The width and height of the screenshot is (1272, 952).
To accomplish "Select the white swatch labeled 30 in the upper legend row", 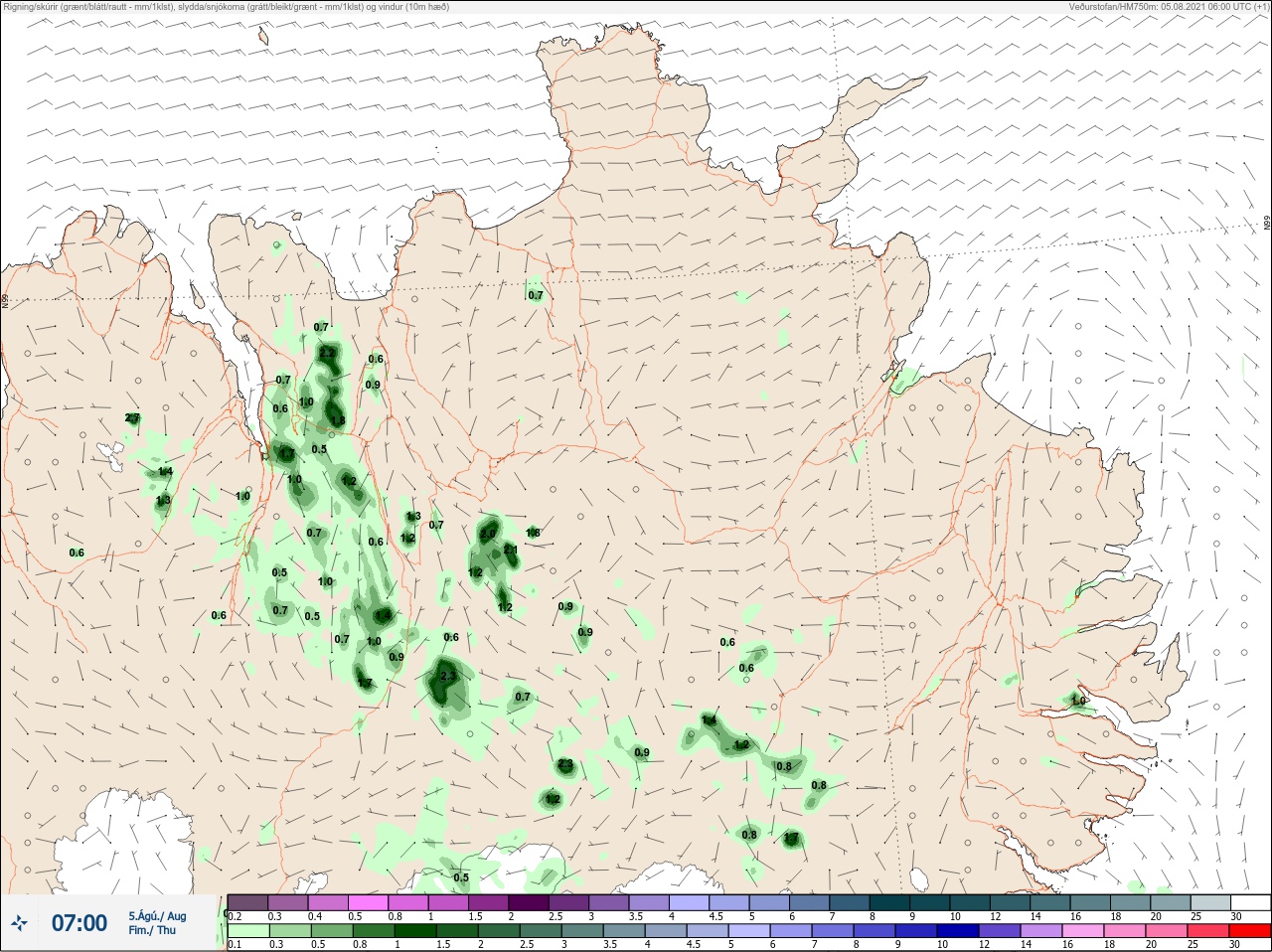I will pyautogui.click(x=1249, y=902).
